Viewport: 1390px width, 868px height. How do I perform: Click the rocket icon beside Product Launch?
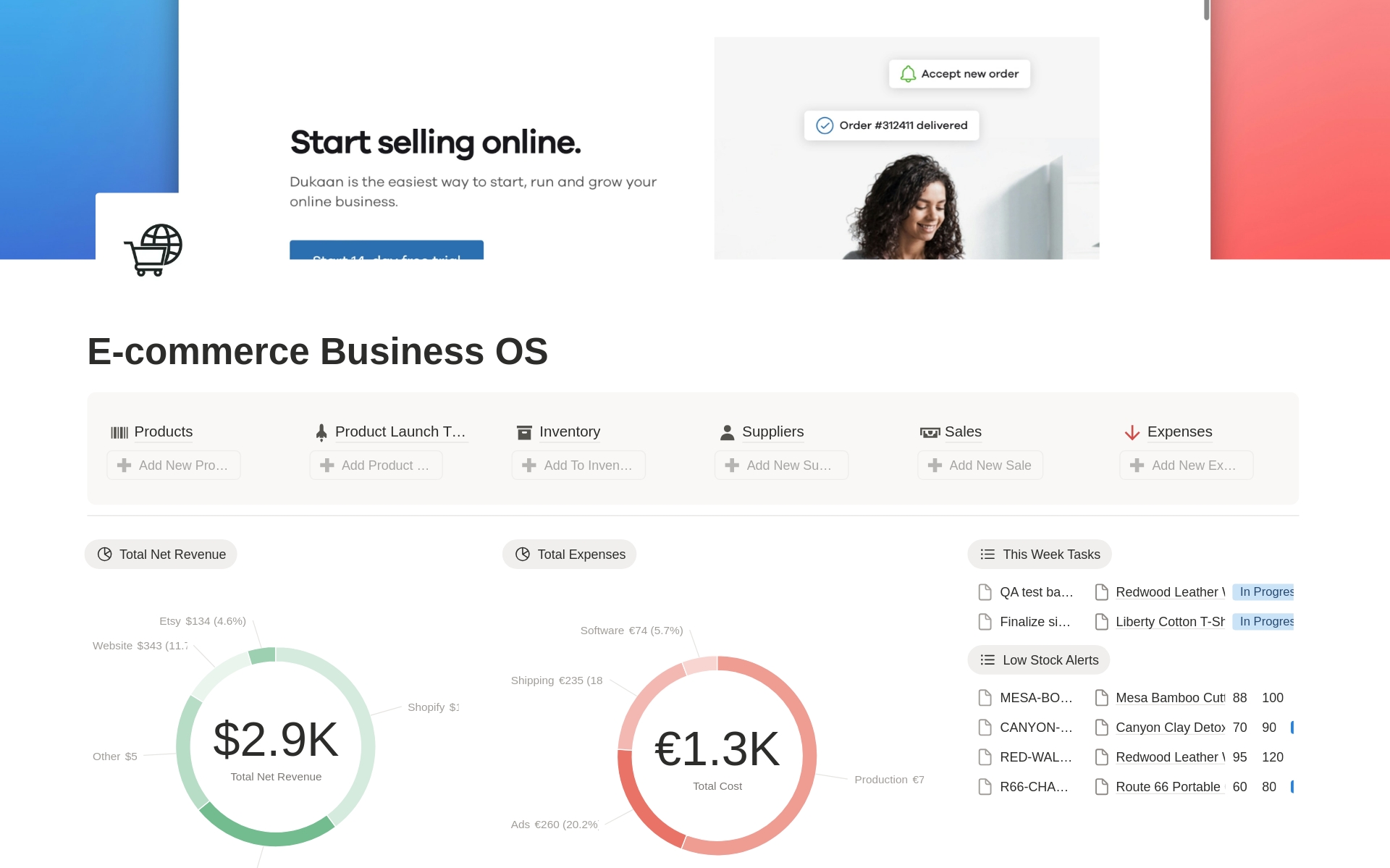321,432
